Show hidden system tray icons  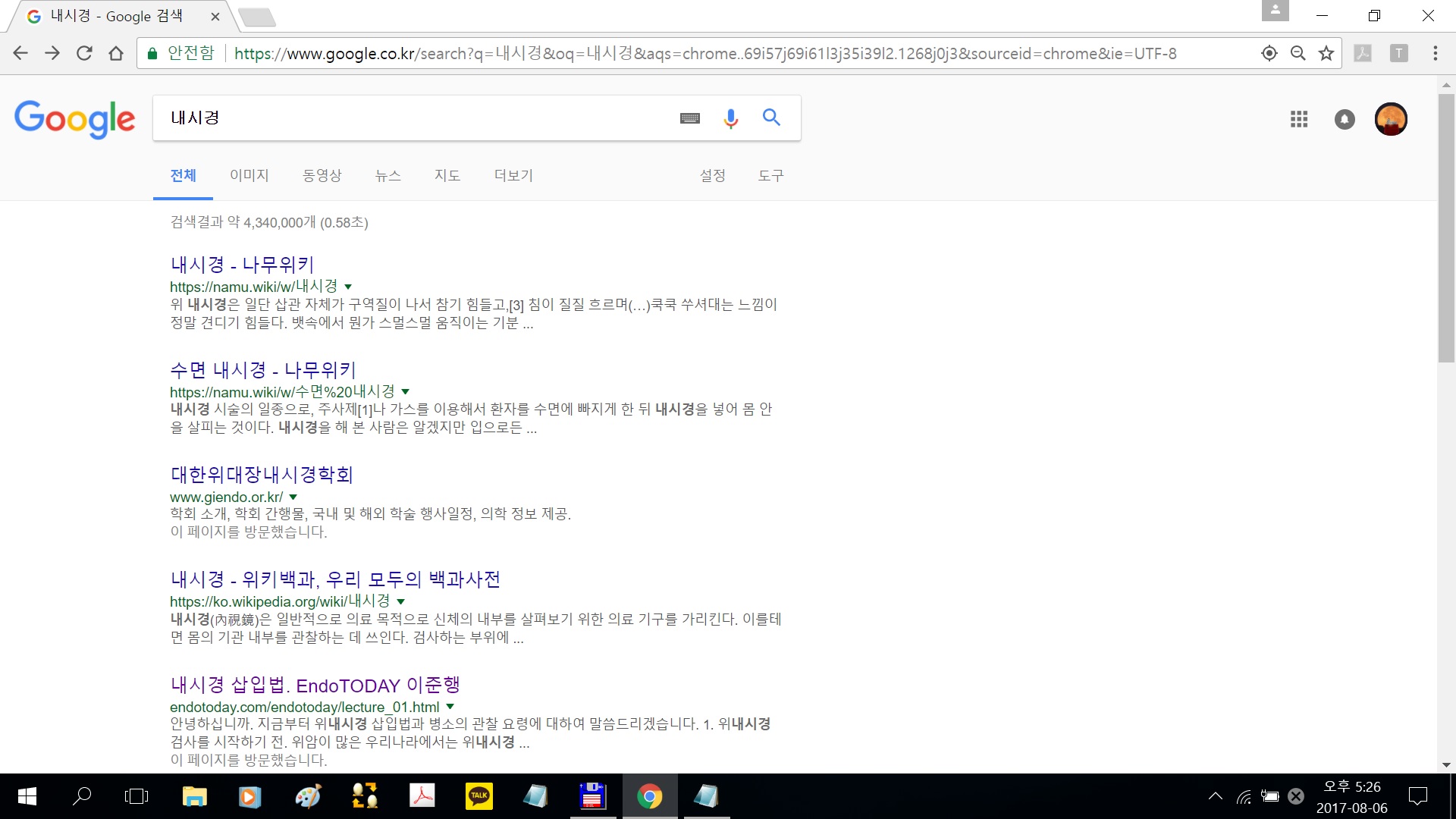[x=1216, y=796]
